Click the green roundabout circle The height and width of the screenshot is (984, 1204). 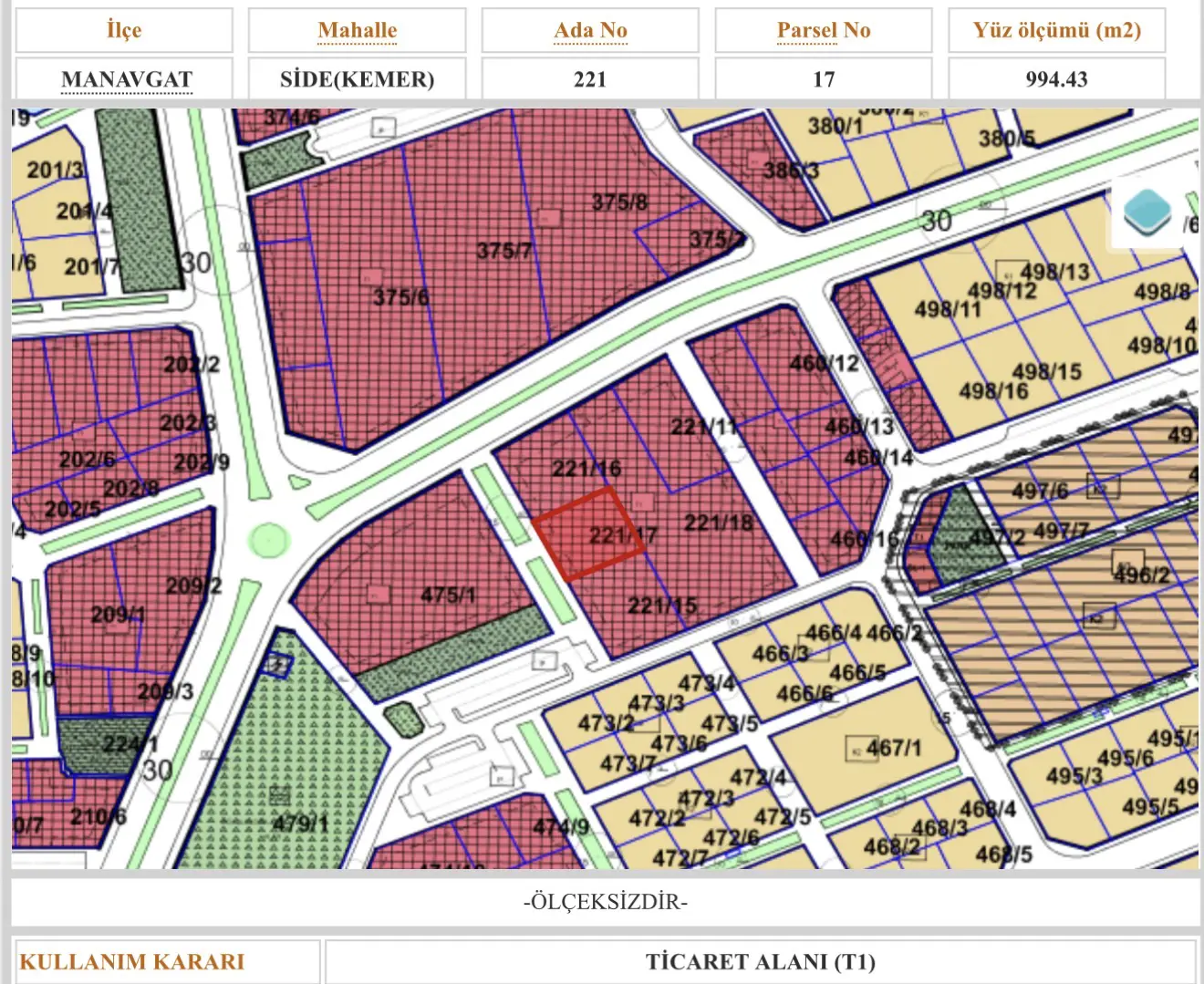click(x=268, y=540)
